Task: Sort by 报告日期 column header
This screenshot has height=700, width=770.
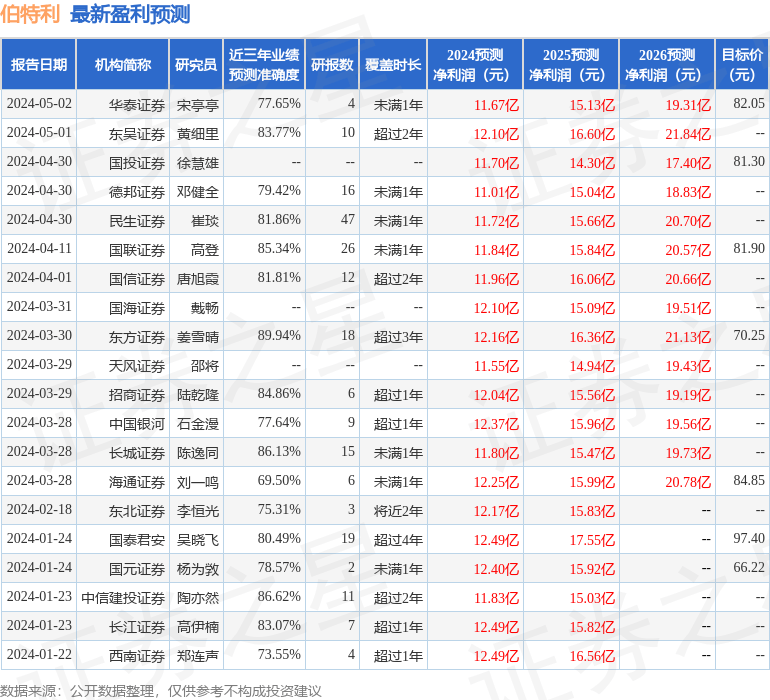Action: [39, 65]
